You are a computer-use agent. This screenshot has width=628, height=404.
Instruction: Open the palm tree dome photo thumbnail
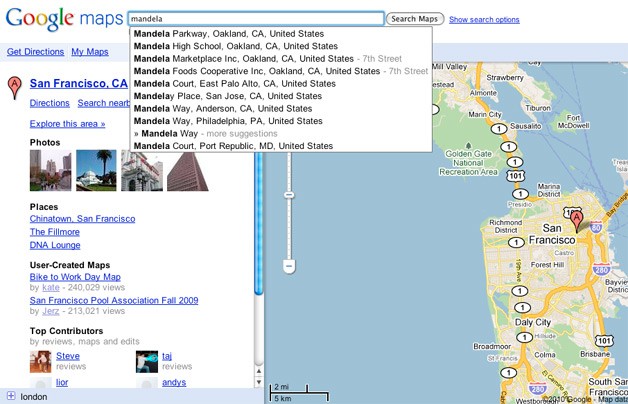tap(96, 170)
